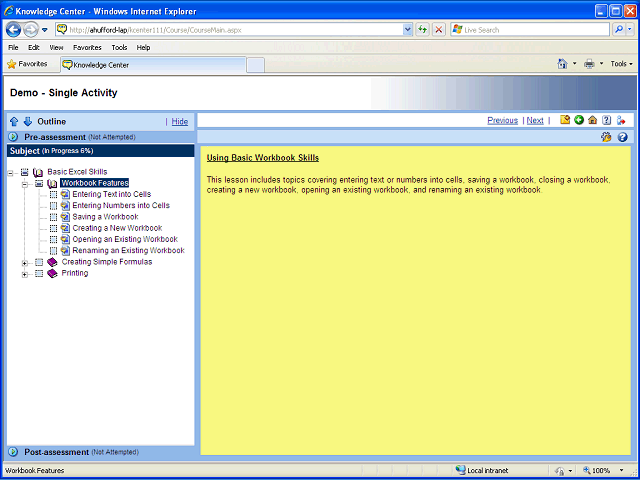Hide the Outline panel
This screenshot has height=480, width=640.
(180, 122)
